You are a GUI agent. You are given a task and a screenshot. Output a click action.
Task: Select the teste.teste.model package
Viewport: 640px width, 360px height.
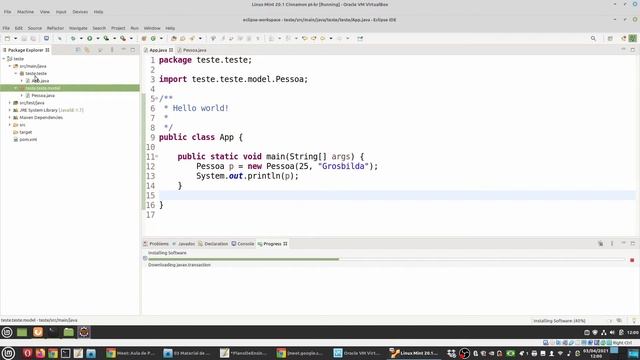pyautogui.click(x=43, y=88)
